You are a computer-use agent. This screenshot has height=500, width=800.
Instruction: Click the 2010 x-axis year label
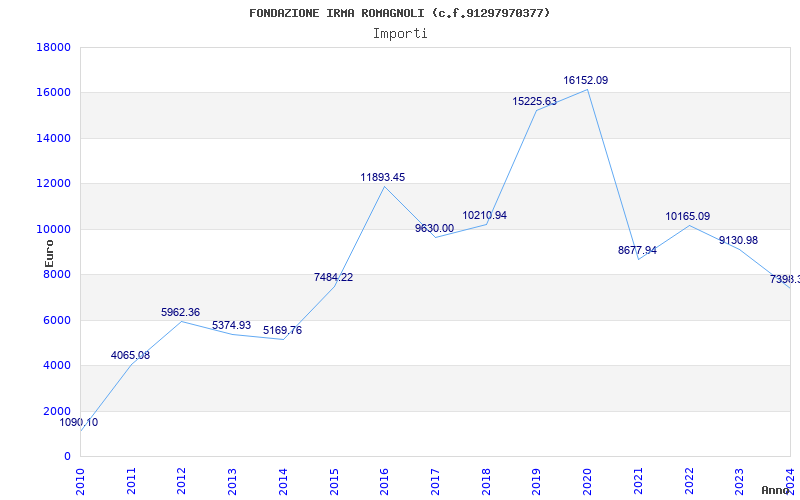click(80, 481)
